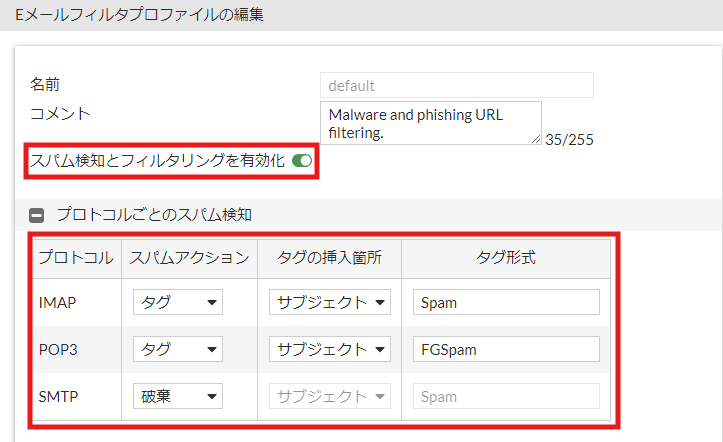Click the コメント text area

(431, 123)
